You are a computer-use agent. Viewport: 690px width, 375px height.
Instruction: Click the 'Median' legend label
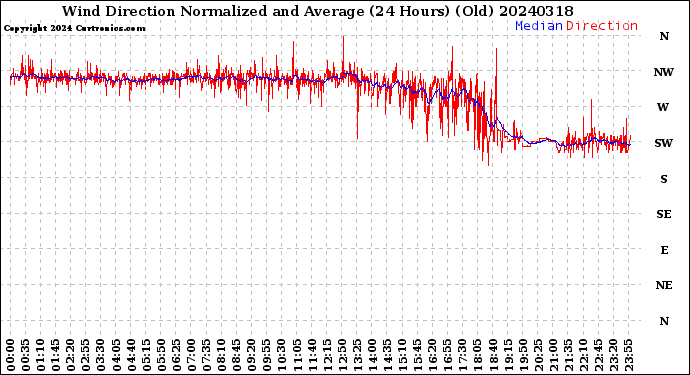click(539, 26)
